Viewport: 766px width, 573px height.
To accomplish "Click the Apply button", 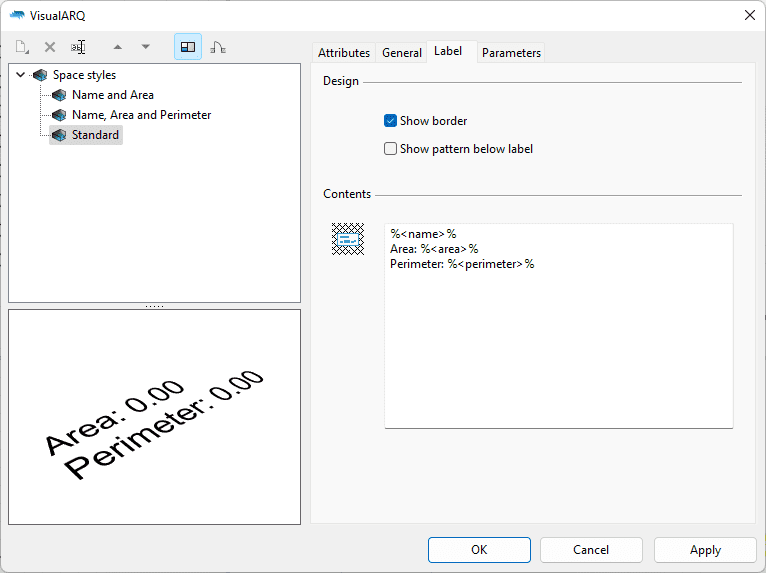I will (705, 550).
